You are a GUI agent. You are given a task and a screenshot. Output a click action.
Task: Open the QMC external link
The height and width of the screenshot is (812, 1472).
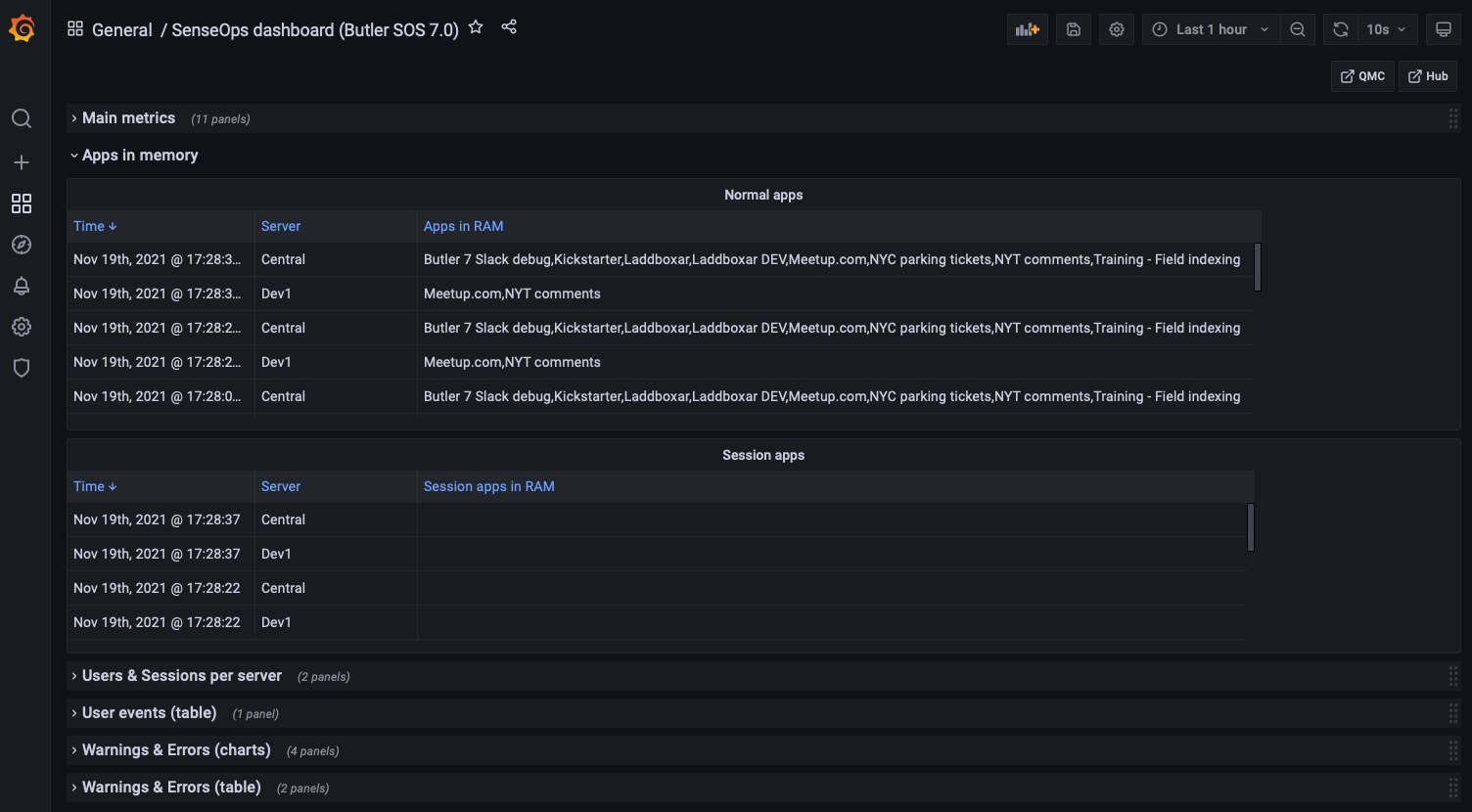(x=1362, y=76)
